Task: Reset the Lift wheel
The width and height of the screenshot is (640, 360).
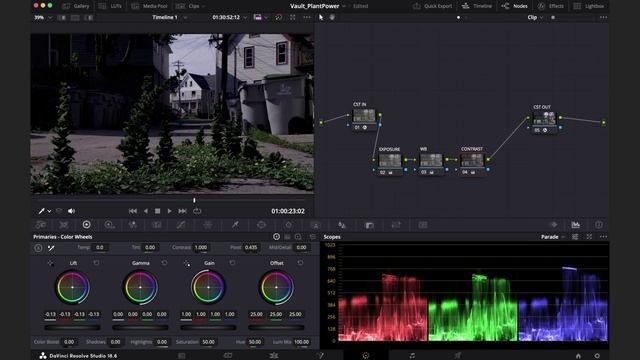Action: [96, 263]
